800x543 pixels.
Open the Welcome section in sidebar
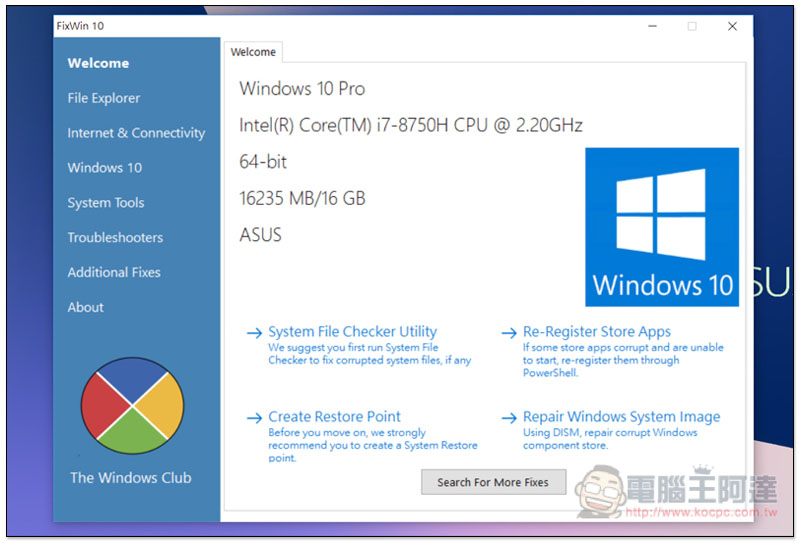[x=98, y=63]
